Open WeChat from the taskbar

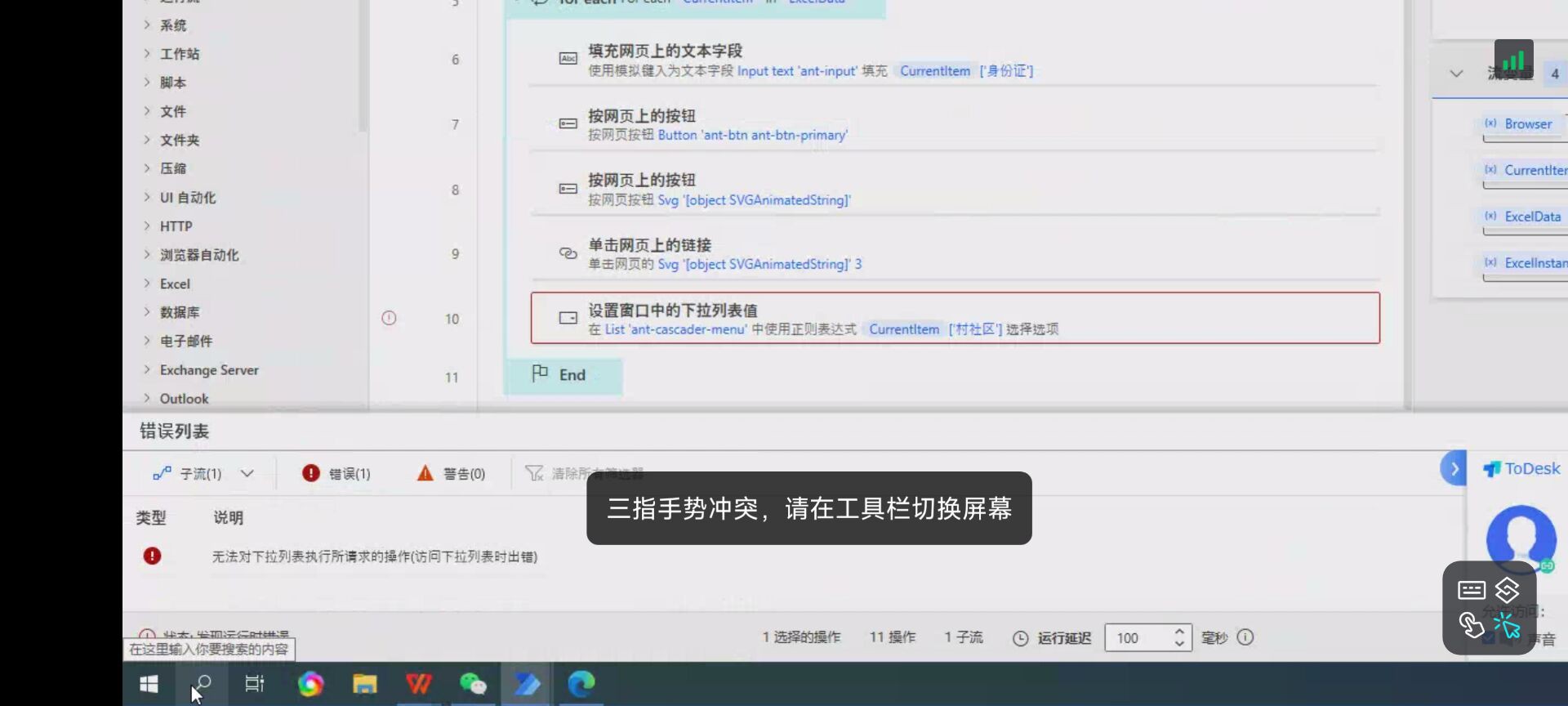473,684
